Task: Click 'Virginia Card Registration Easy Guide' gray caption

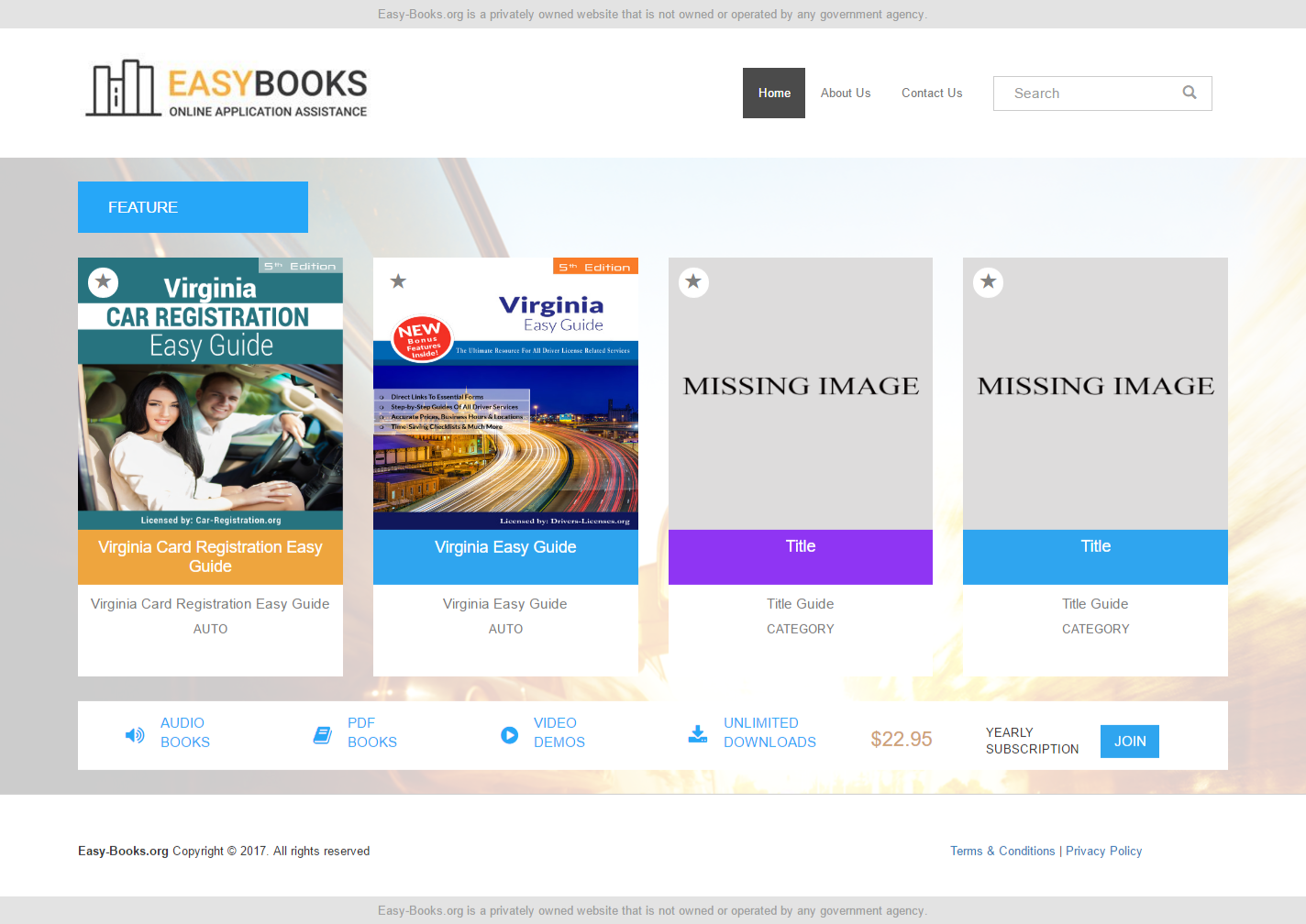Action: [x=210, y=604]
